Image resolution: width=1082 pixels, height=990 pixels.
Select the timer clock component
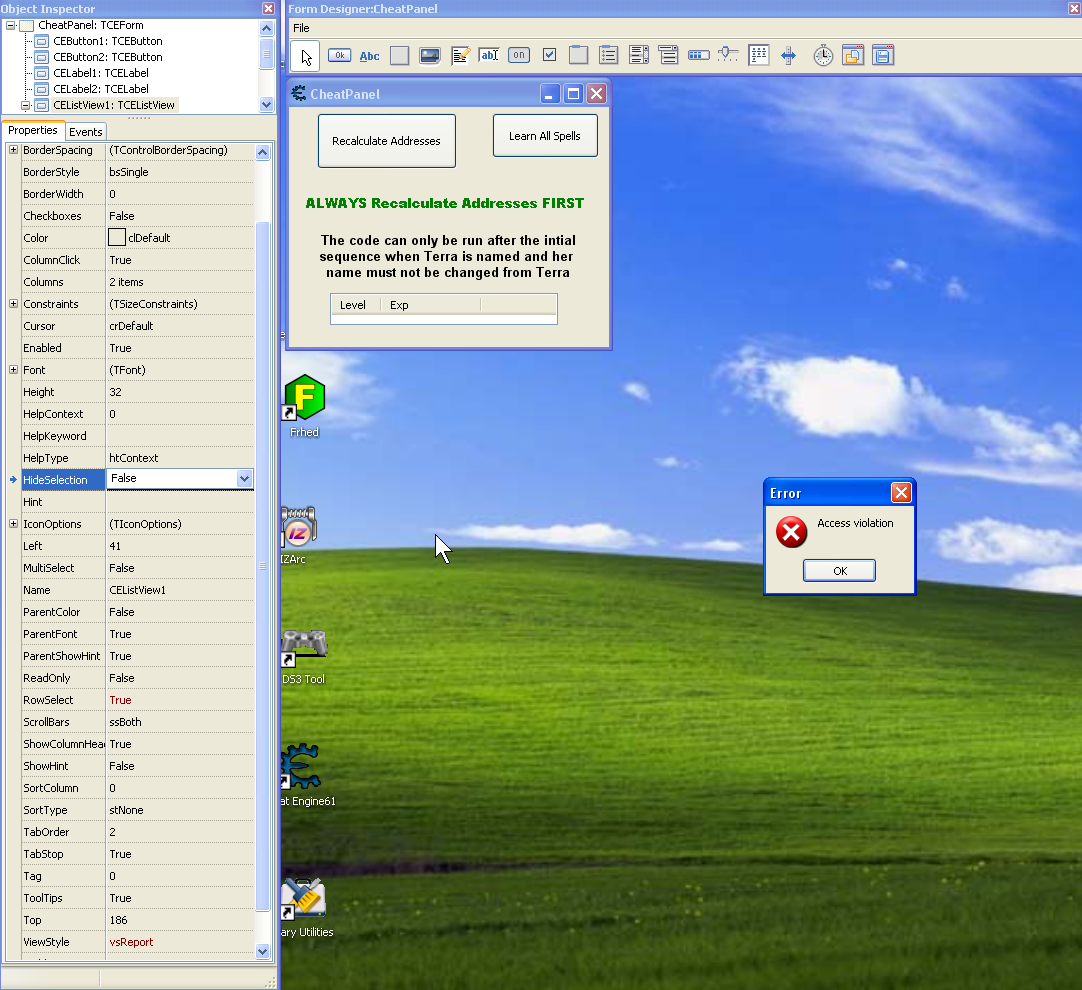tap(822, 56)
